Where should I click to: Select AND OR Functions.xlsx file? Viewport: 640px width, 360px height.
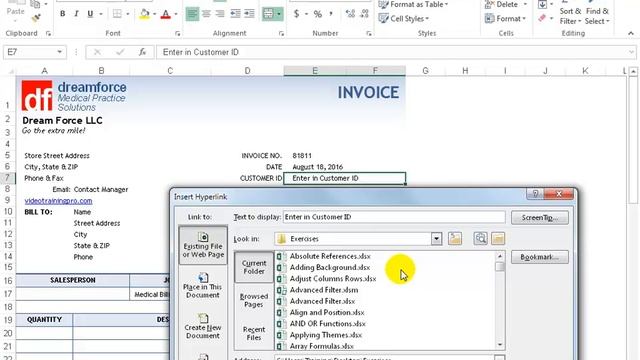[327, 324]
